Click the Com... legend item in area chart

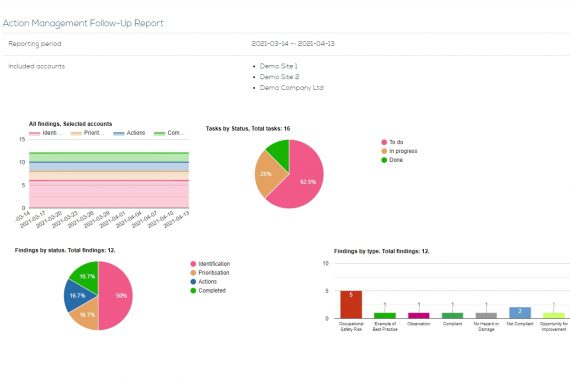169,133
